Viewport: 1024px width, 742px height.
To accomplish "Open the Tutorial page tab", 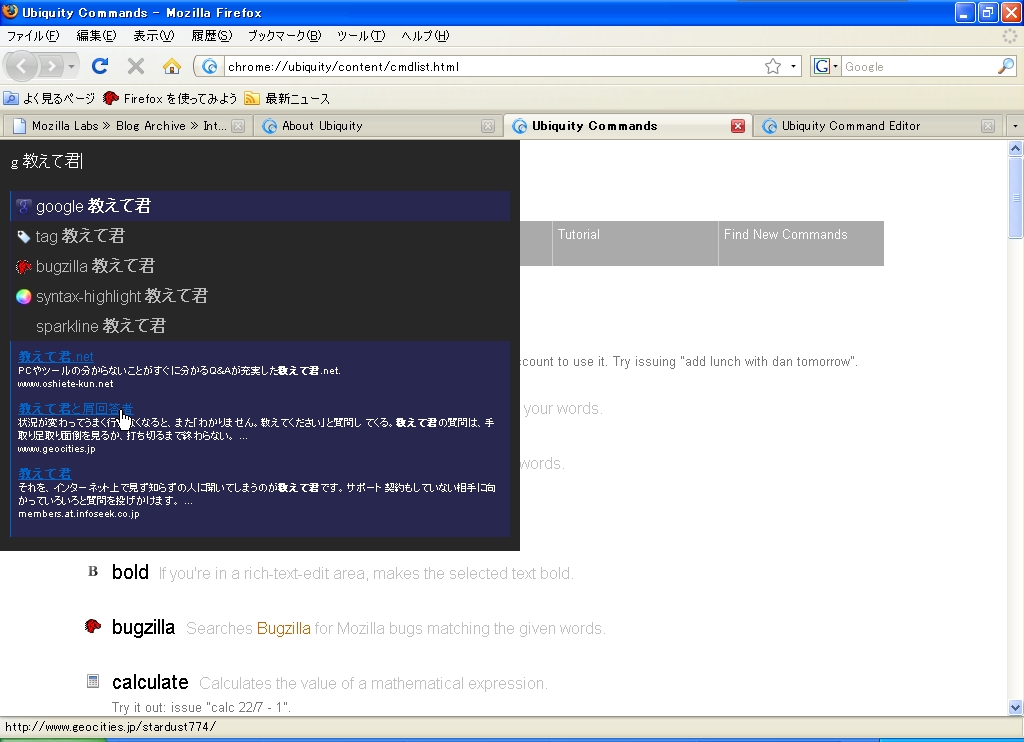I will pos(635,243).
